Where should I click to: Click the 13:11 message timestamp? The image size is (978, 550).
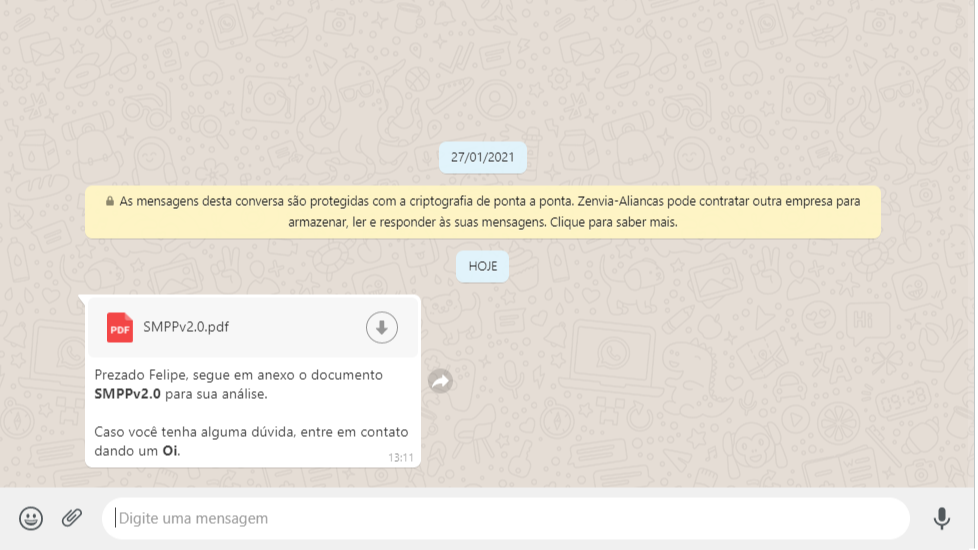pos(400,458)
